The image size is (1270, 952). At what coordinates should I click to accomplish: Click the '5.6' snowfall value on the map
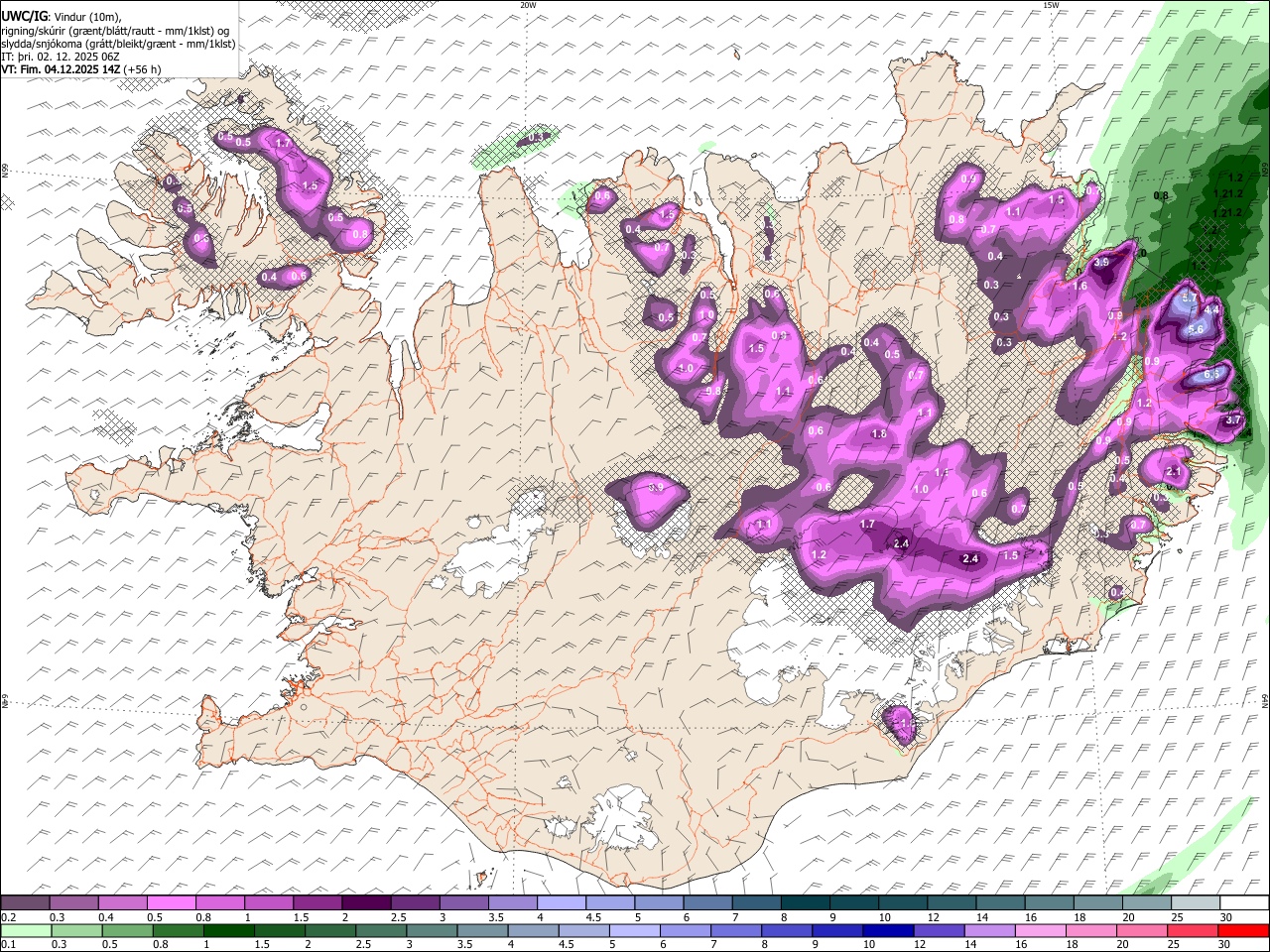coord(1196,329)
